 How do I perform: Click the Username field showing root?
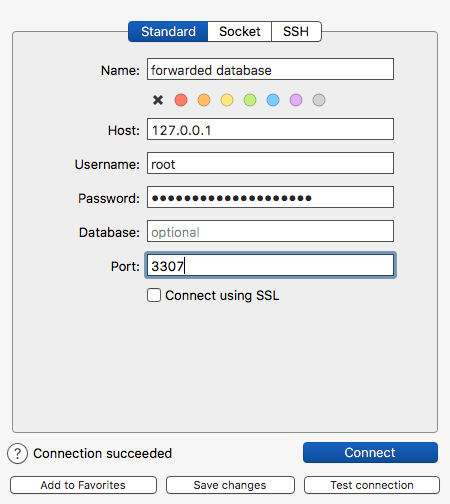pos(270,163)
